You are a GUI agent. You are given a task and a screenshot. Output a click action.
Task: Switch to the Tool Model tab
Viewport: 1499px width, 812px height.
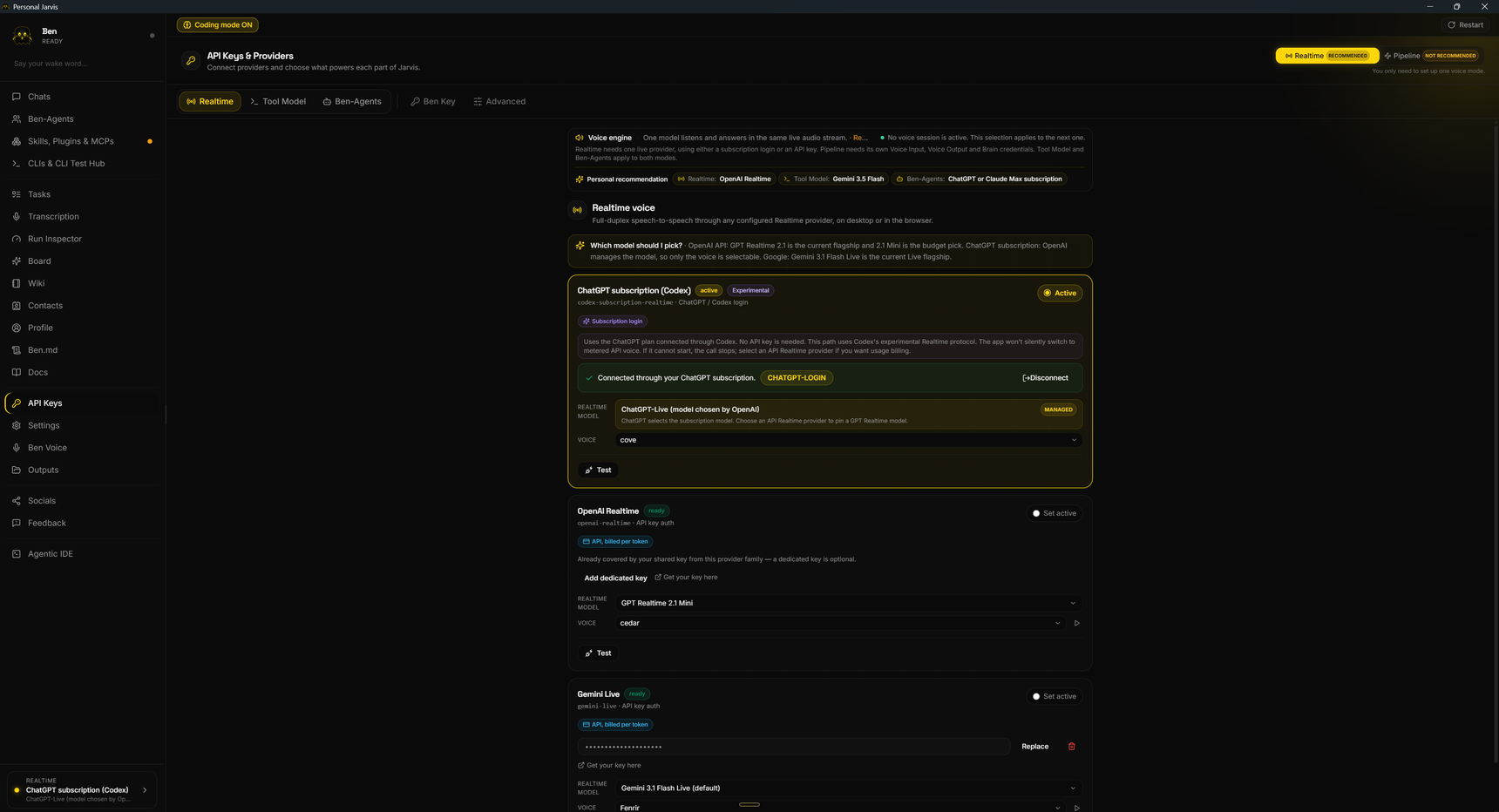pyautogui.click(x=278, y=102)
